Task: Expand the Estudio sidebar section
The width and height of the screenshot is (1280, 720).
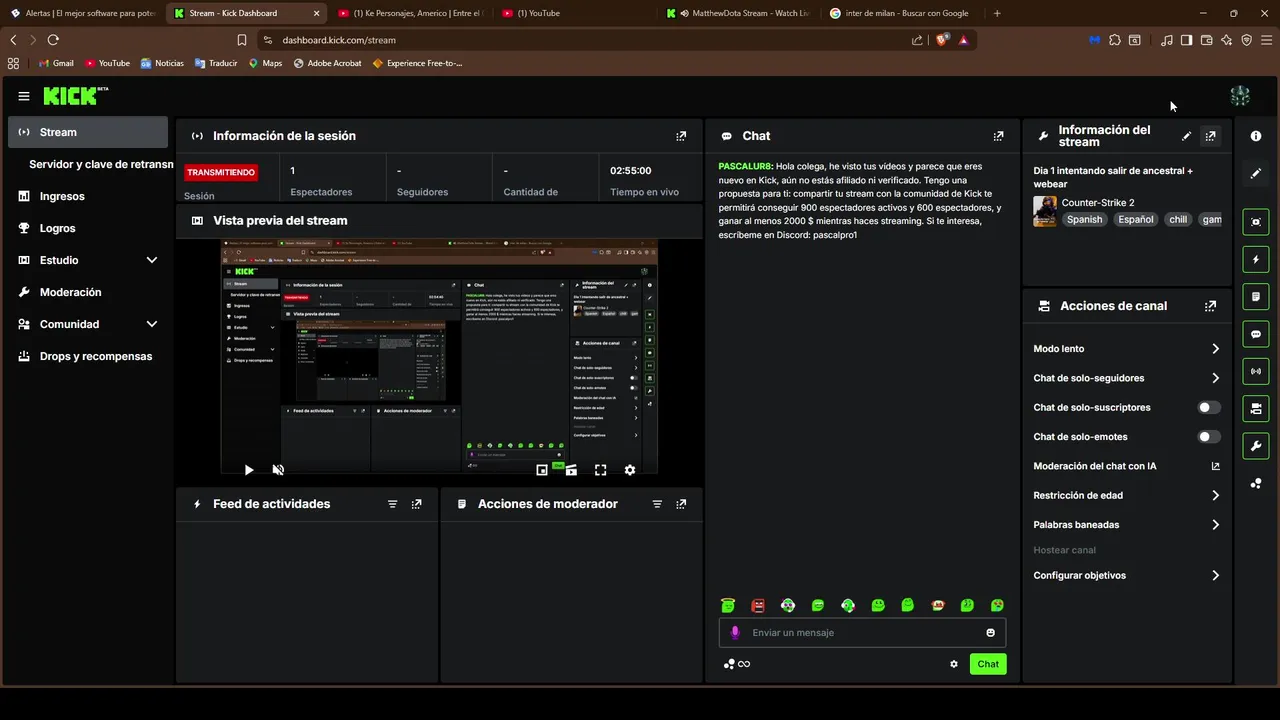Action: click(x=152, y=260)
